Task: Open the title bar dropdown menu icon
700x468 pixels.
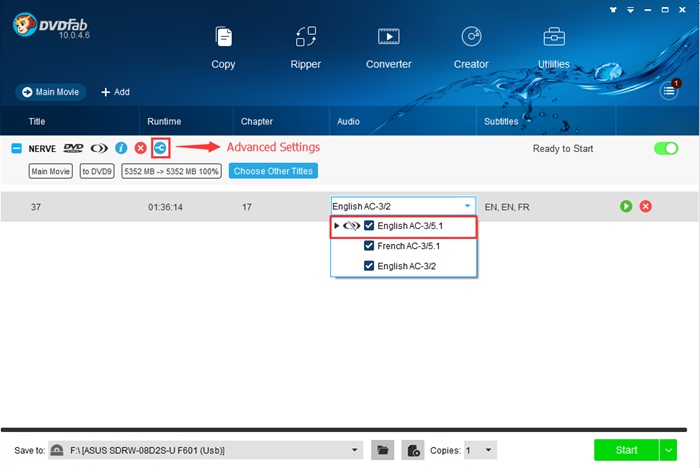Action: click(630, 9)
